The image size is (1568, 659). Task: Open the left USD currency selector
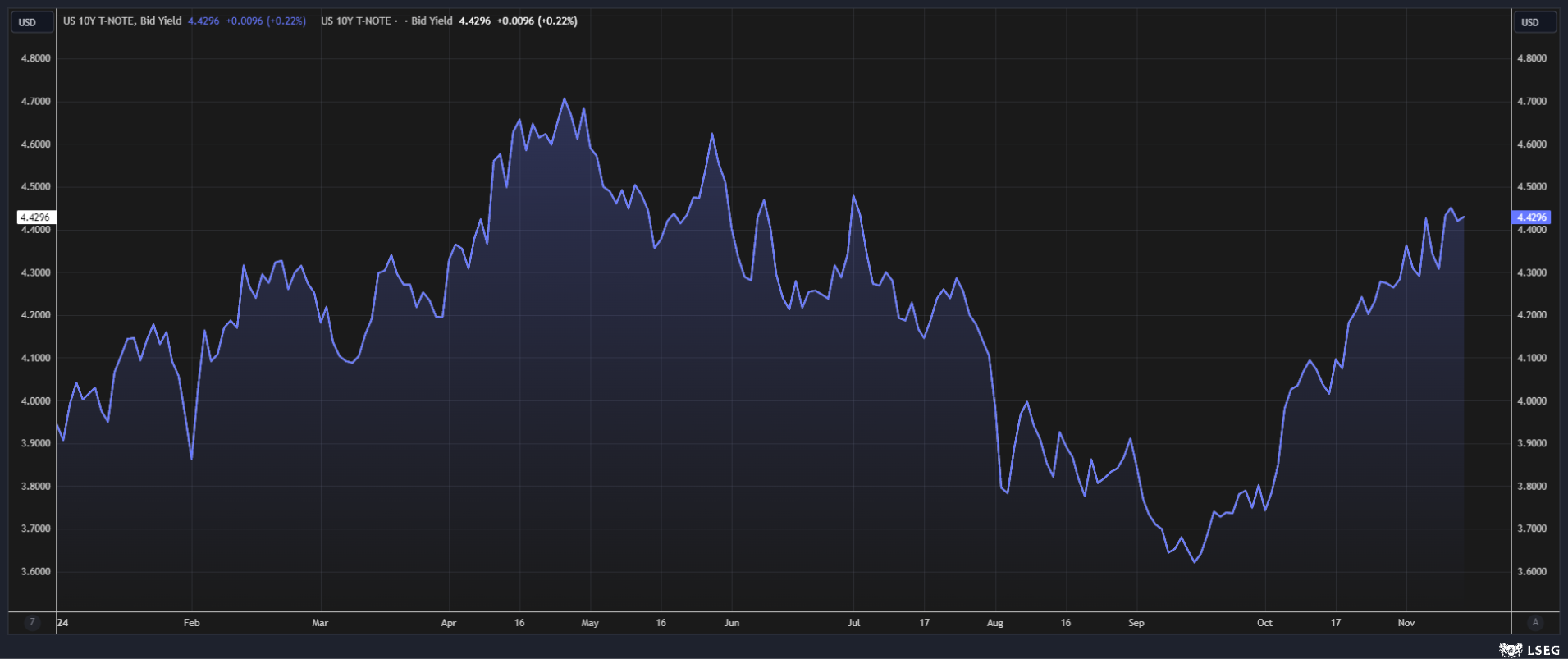28,22
